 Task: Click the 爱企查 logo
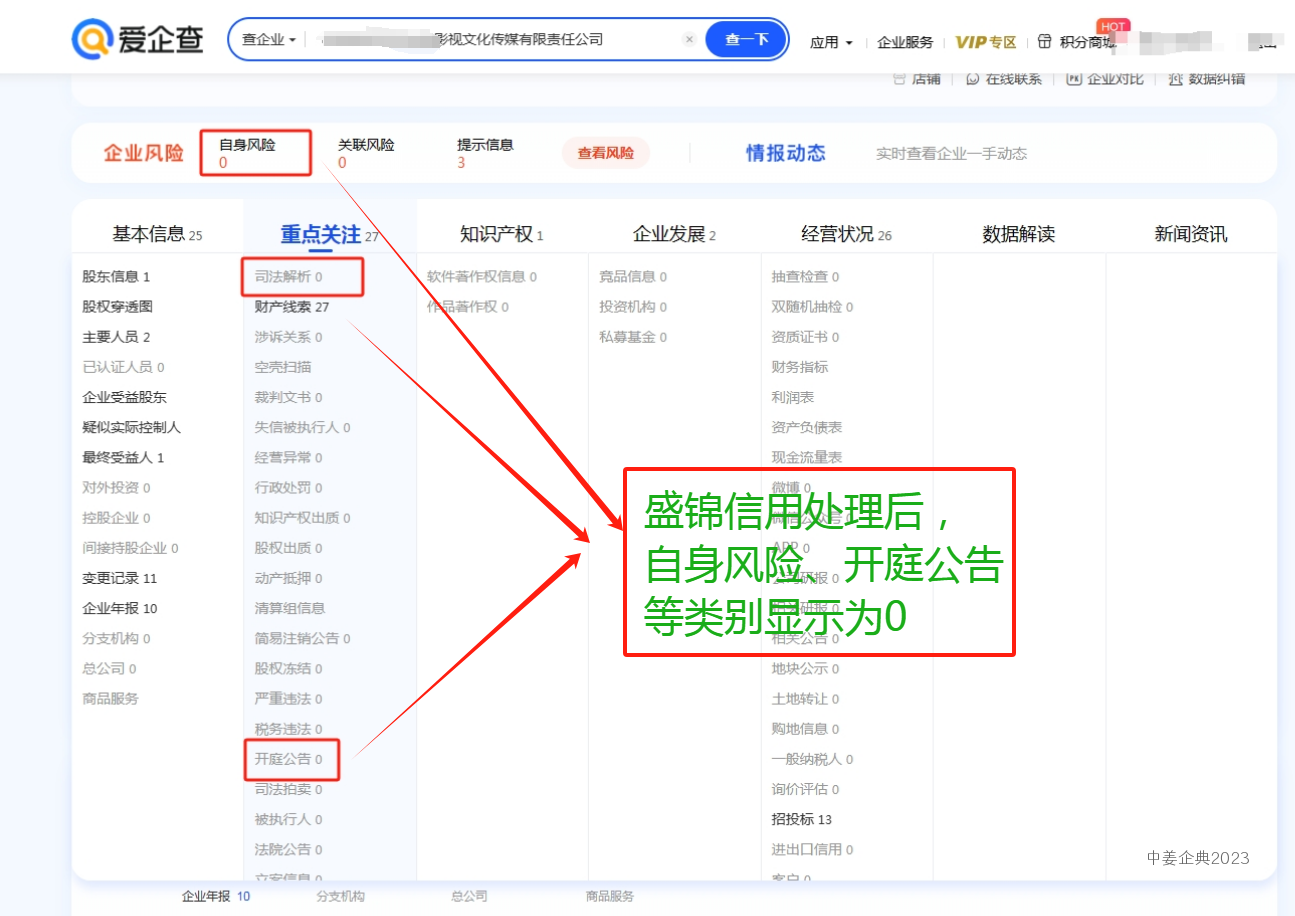tap(139, 39)
